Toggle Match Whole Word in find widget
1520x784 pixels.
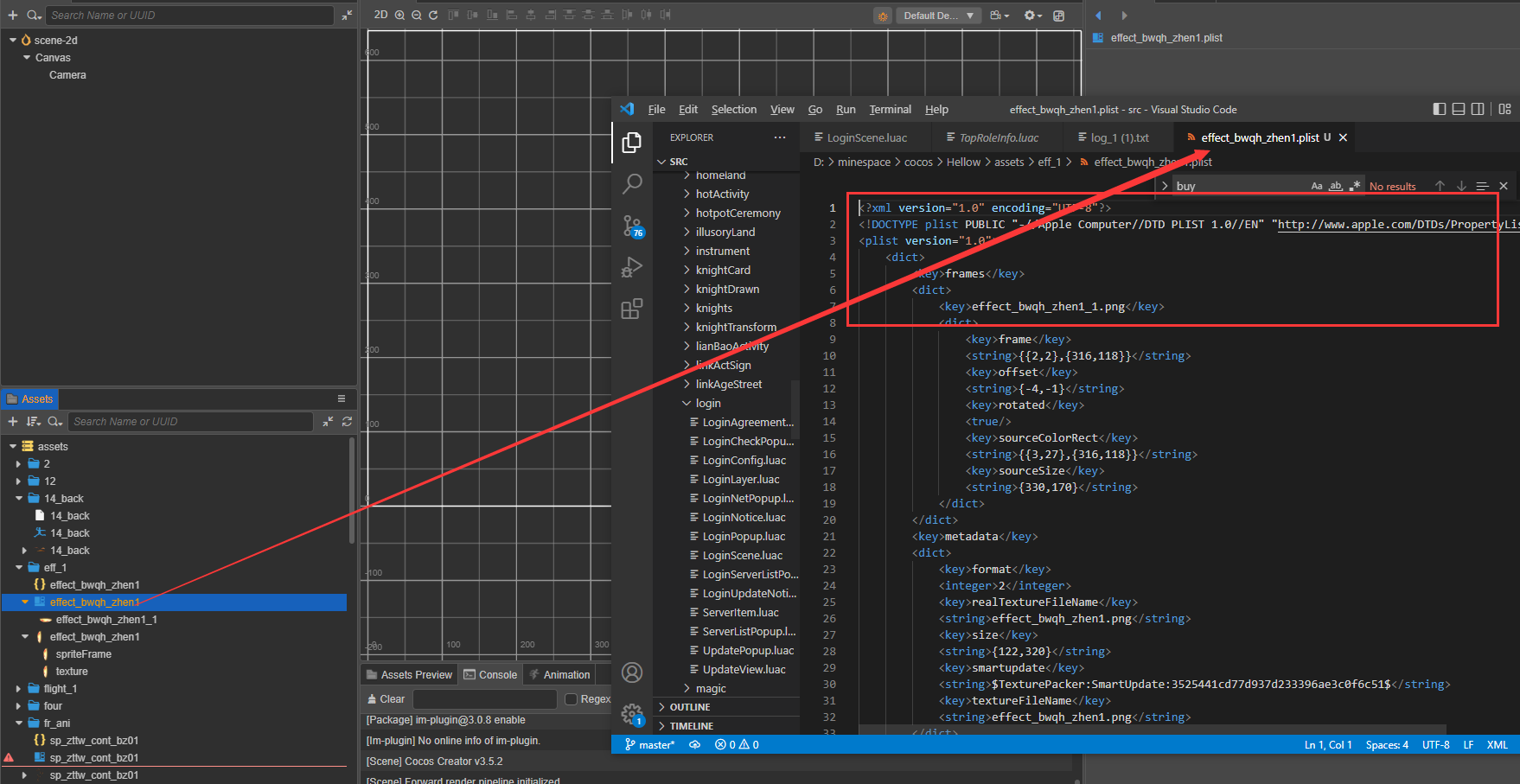coord(1336,186)
